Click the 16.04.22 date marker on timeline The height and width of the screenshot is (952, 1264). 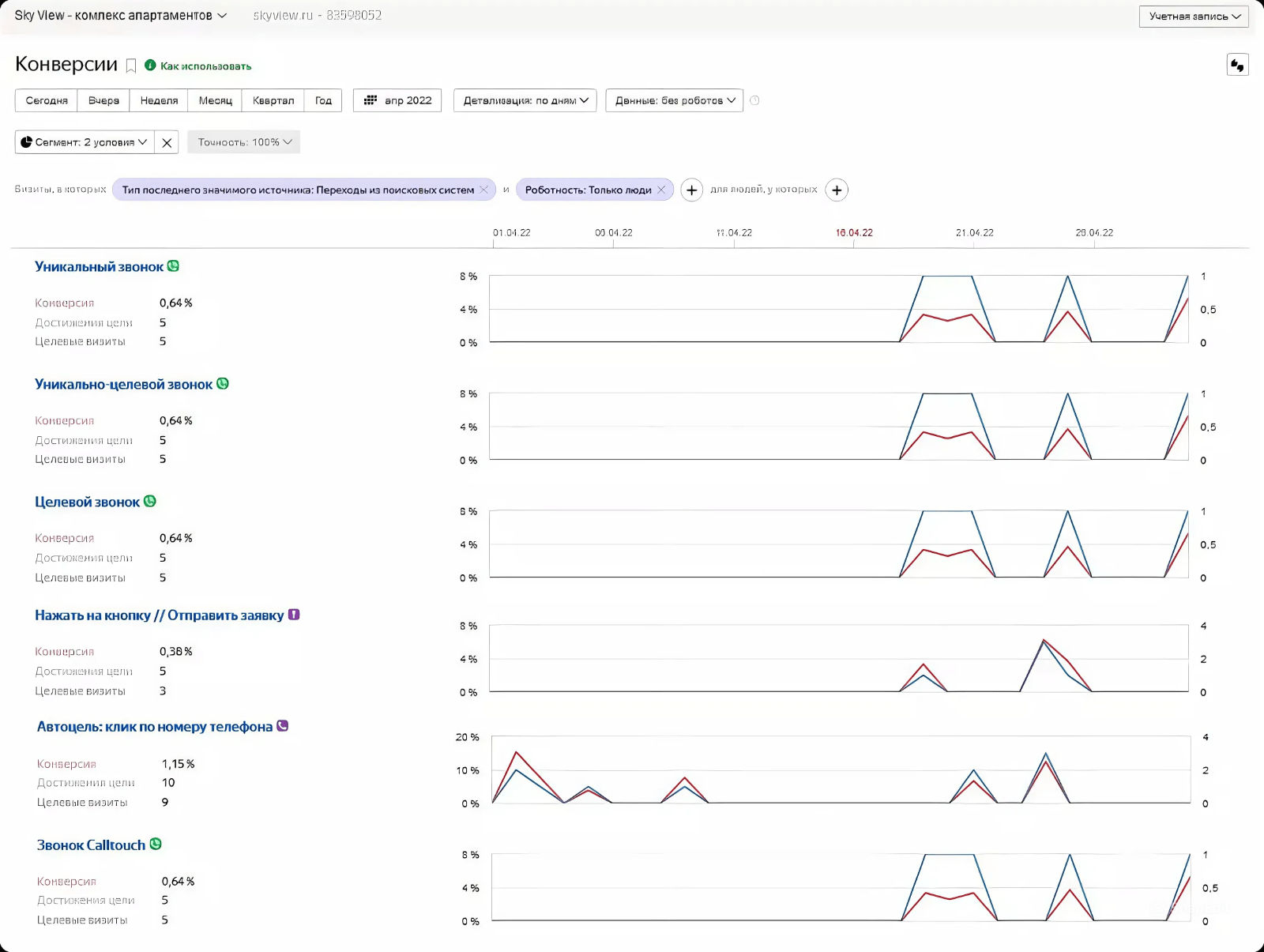pos(854,233)
